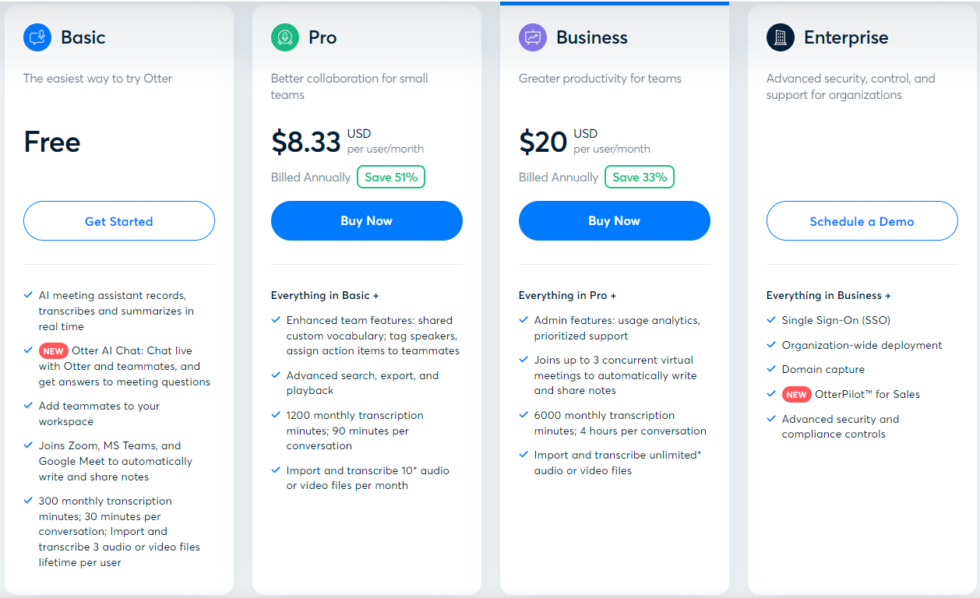Image resolution: width=980 pixels, height=598 pixels.
Task: Click checkmark beside Advanced search, export feature
Action: pos(276,376)
